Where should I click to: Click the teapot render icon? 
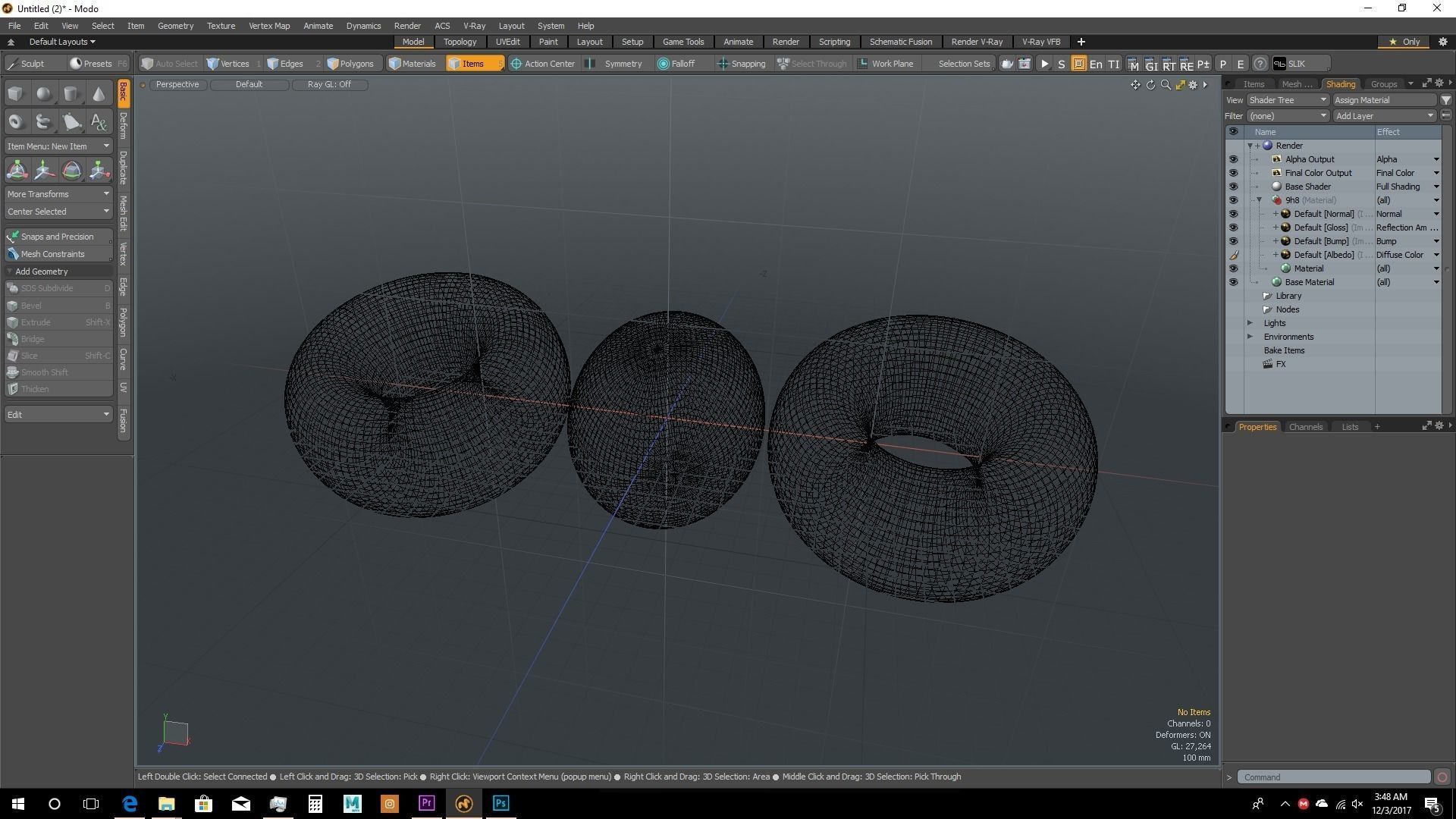1007,64
